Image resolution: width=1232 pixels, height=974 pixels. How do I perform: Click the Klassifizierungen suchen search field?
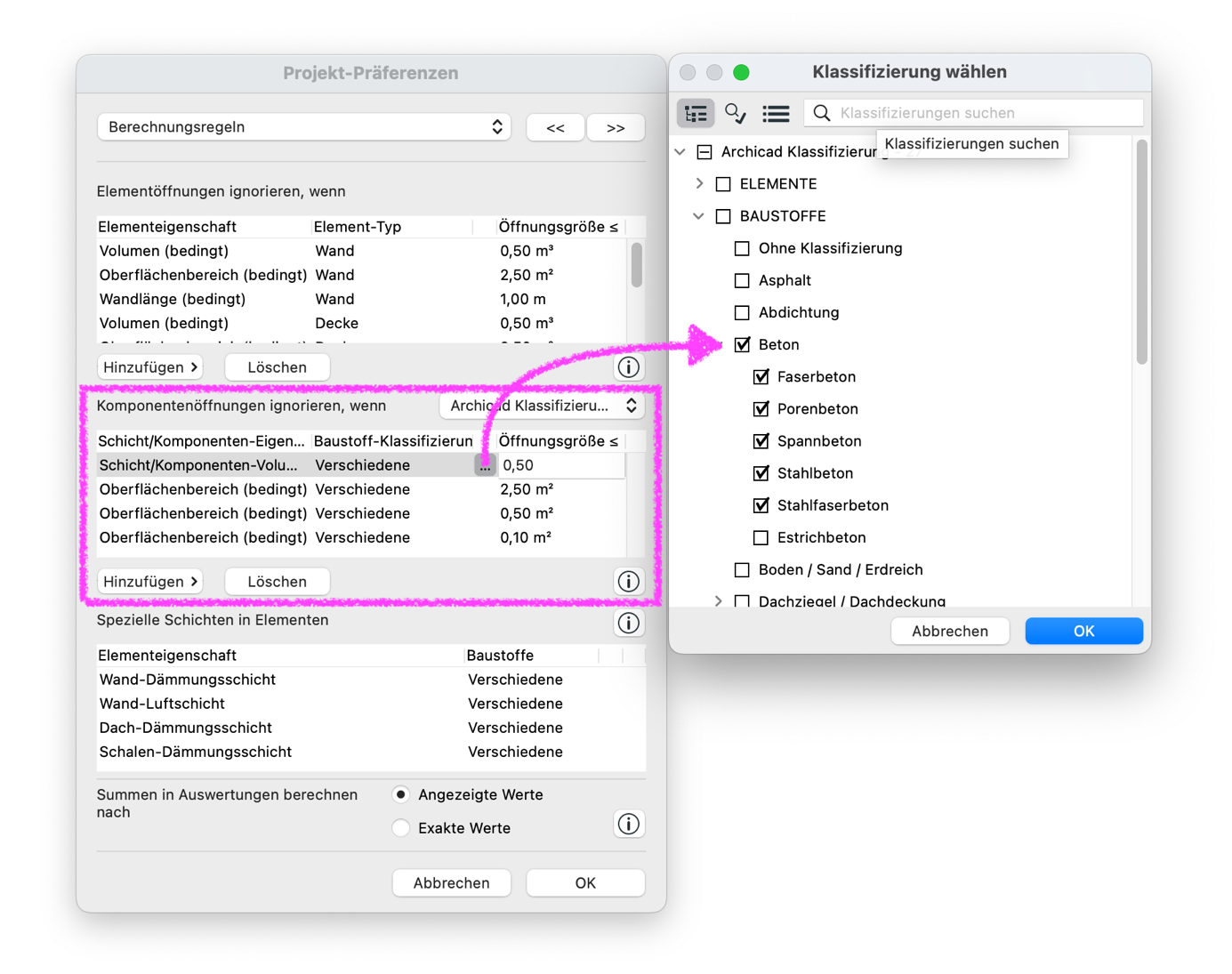coord(974,113)
